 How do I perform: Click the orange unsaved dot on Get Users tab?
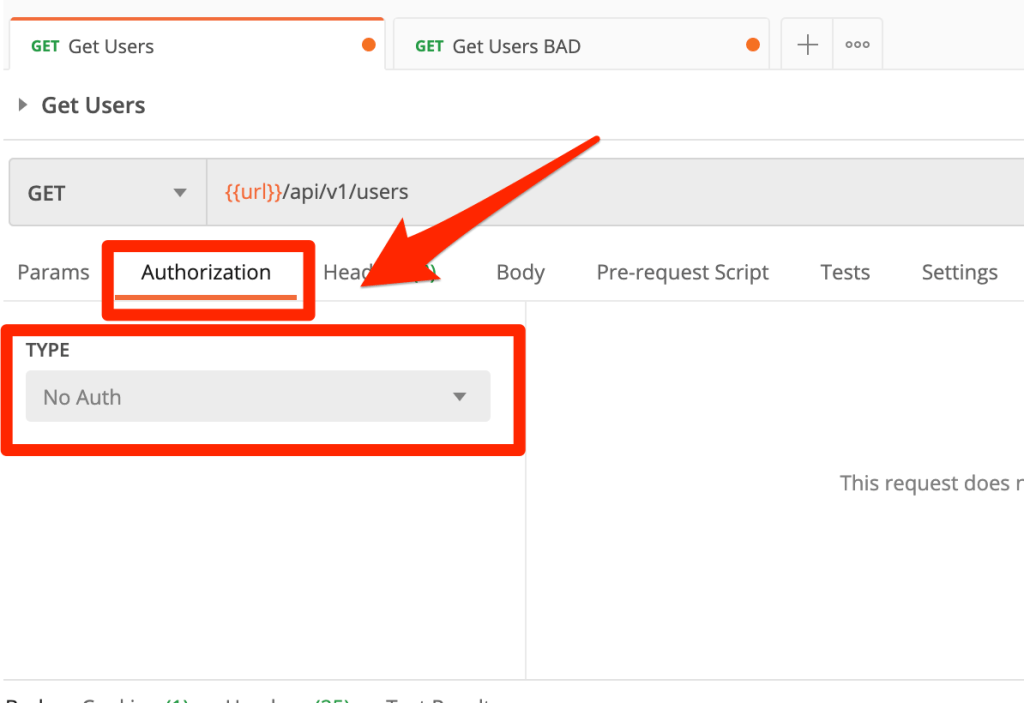[368, 45]
